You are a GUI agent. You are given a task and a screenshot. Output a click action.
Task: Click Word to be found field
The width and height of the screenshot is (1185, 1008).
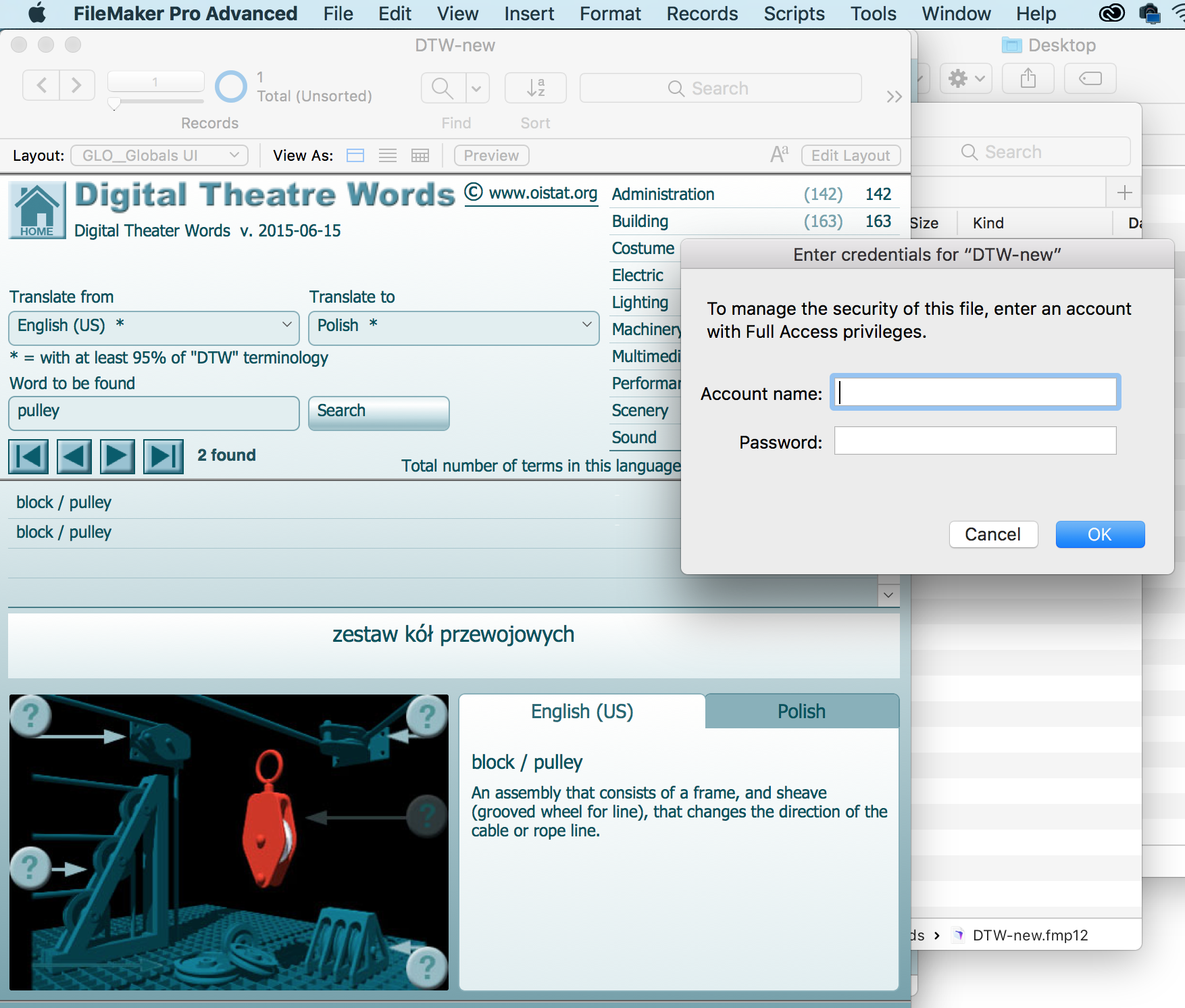pyautogui.click(x=154, y=412)
